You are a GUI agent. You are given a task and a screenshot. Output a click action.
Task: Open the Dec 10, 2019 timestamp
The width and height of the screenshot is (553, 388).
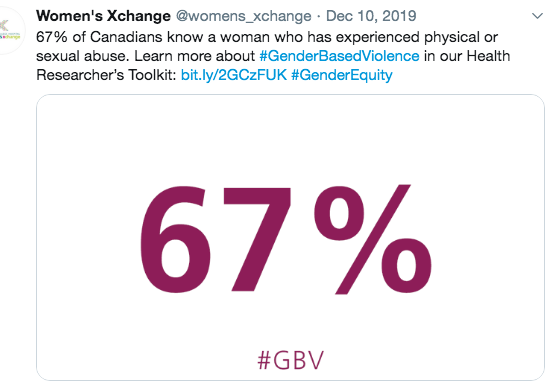click(371, 16)
